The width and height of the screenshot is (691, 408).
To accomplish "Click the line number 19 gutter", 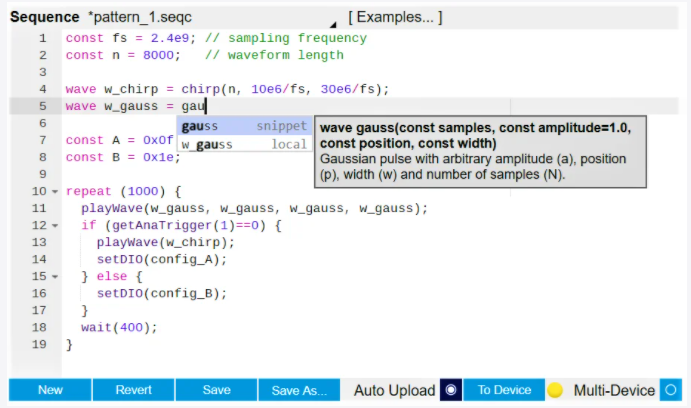I will [x=40, y=345].
